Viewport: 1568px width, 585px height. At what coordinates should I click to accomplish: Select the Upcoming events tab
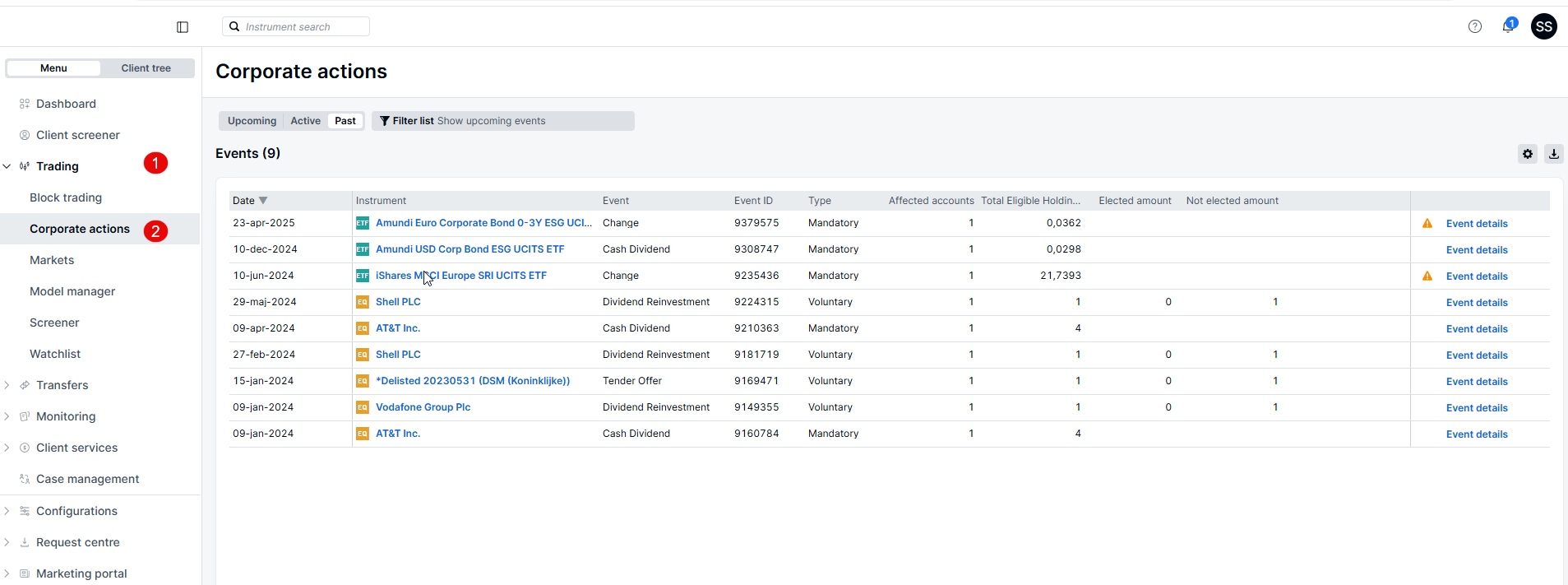(x=252, y=121)
